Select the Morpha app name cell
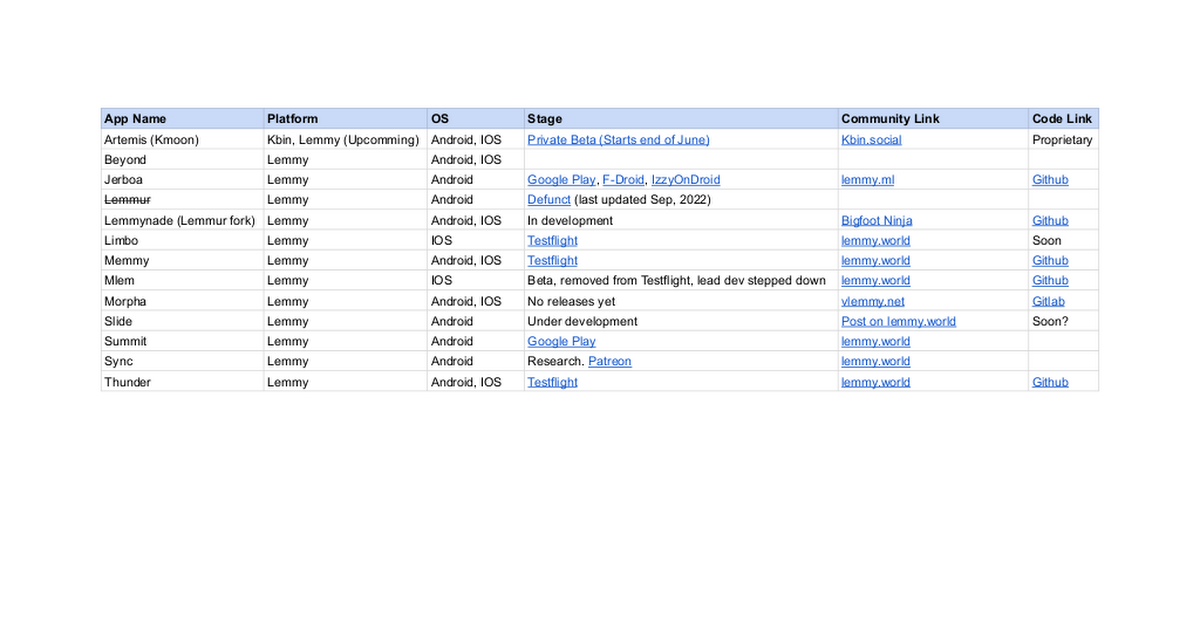This screenshot has height=630, width=1200. [x=183, y=301]
